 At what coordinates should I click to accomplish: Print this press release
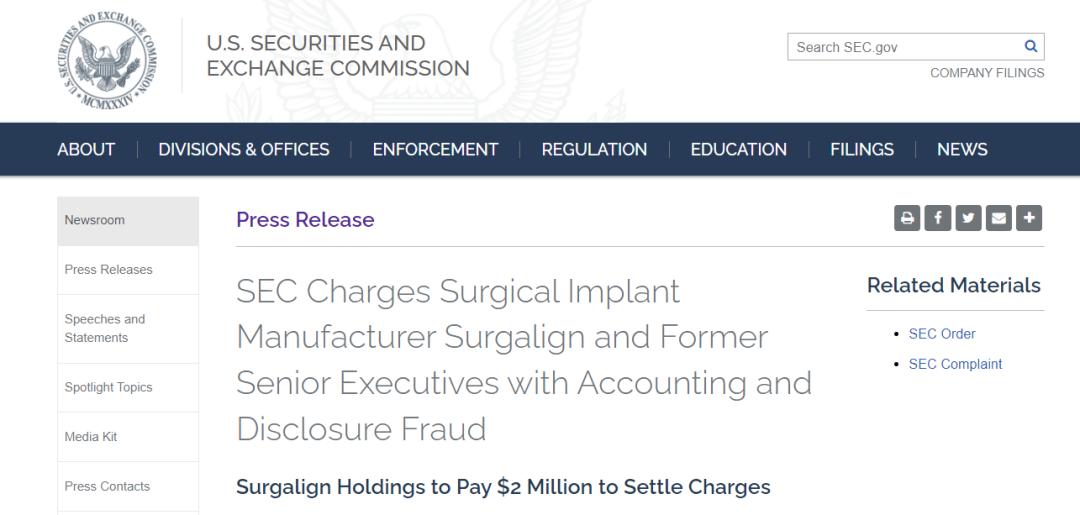tap(907, 218)
